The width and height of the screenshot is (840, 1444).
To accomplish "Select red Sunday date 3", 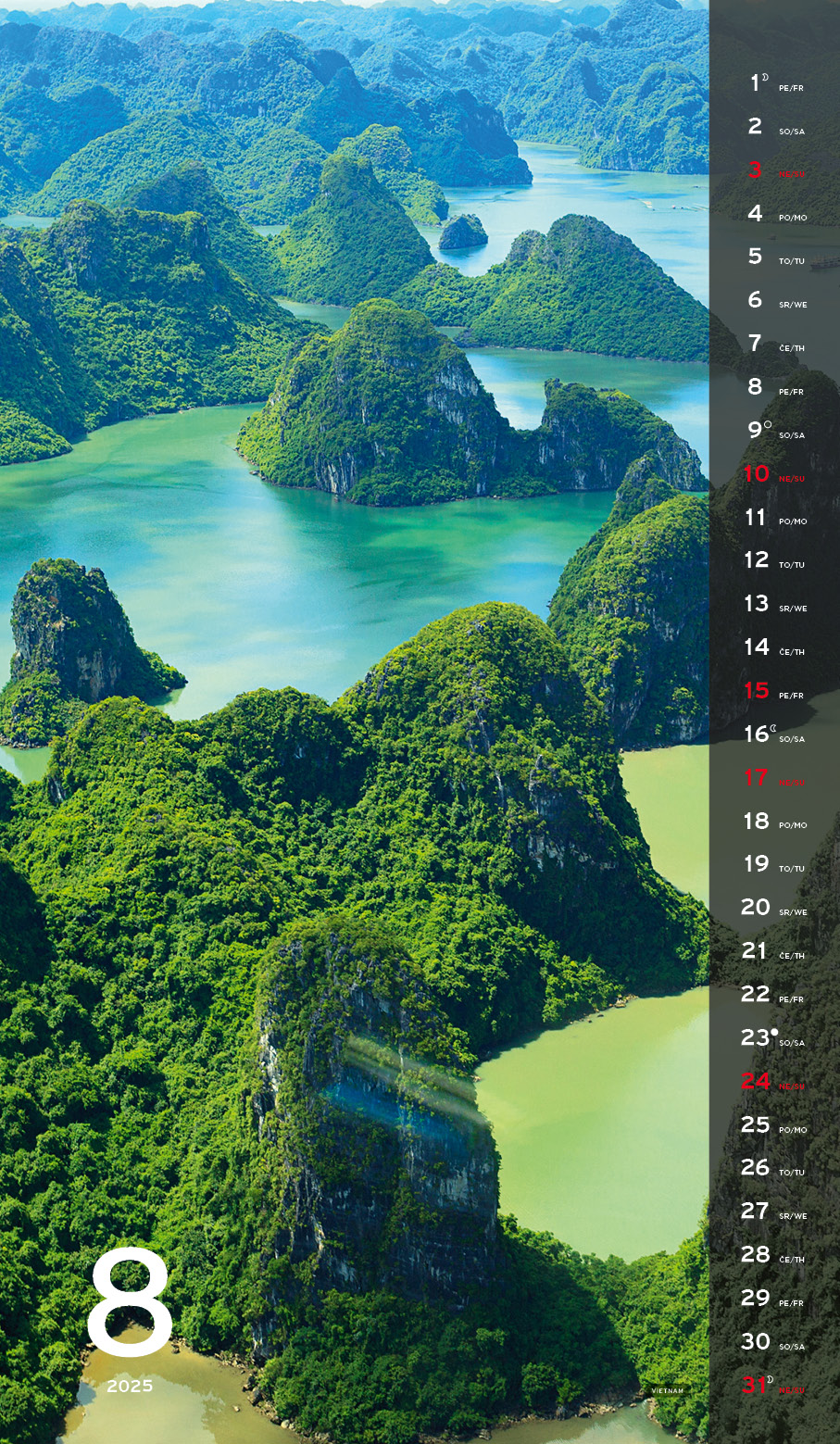I will (756, 170).
